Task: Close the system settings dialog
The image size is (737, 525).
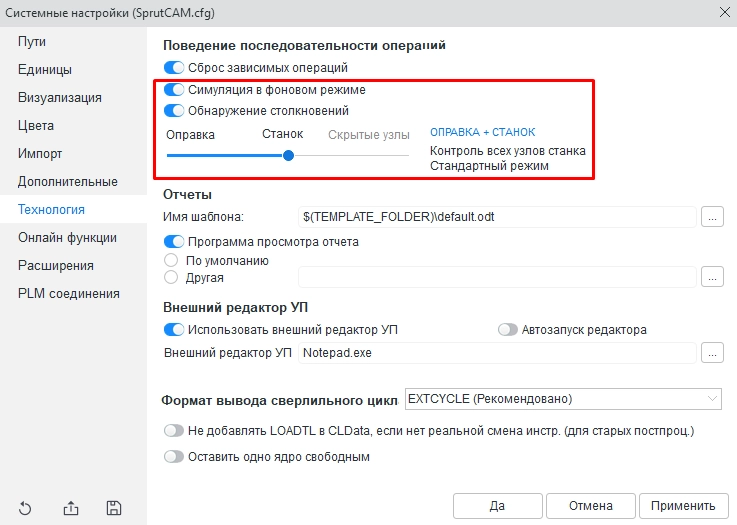Action: click(x=723, y=12)
